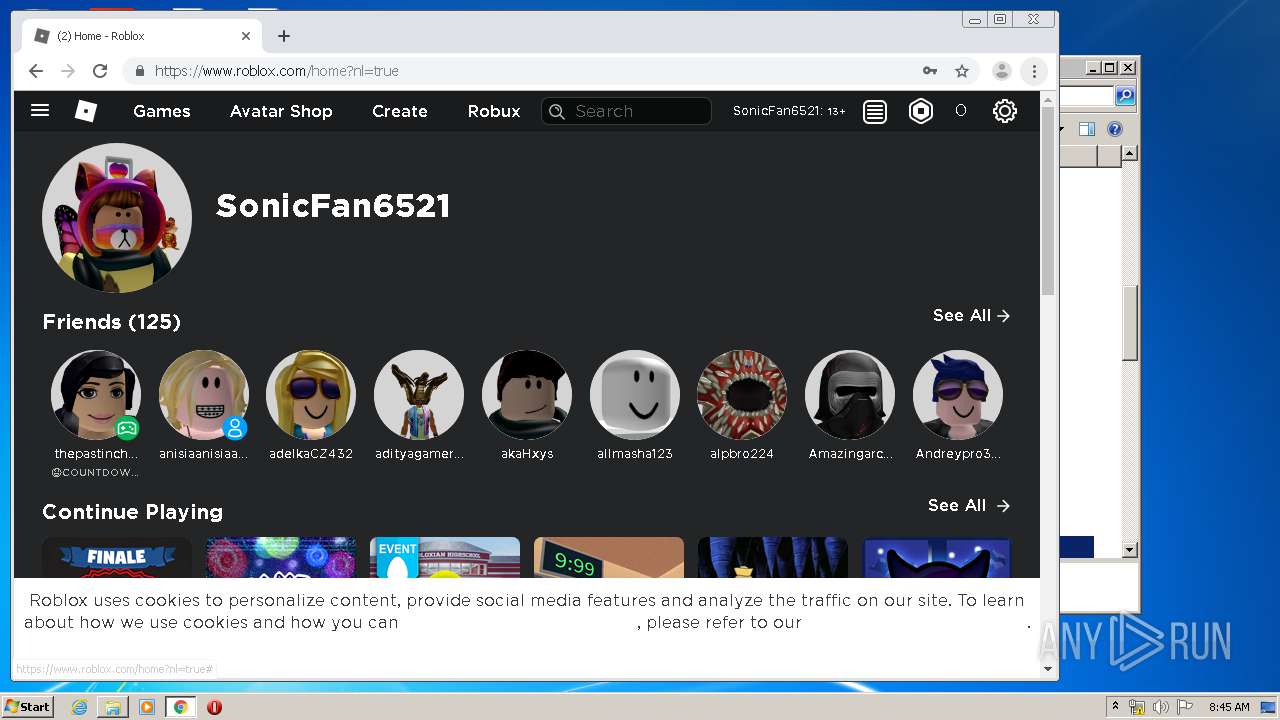Image resolution: width=1280 pixels, height=720 pixels.
Task: Open friend thepastinch avatar
Action: (96, 395)
